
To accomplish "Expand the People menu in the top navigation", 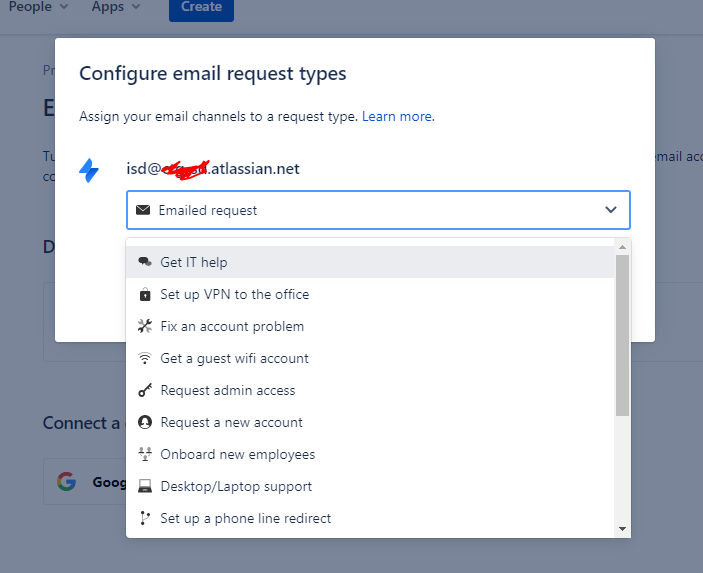I will coord(38,7).
